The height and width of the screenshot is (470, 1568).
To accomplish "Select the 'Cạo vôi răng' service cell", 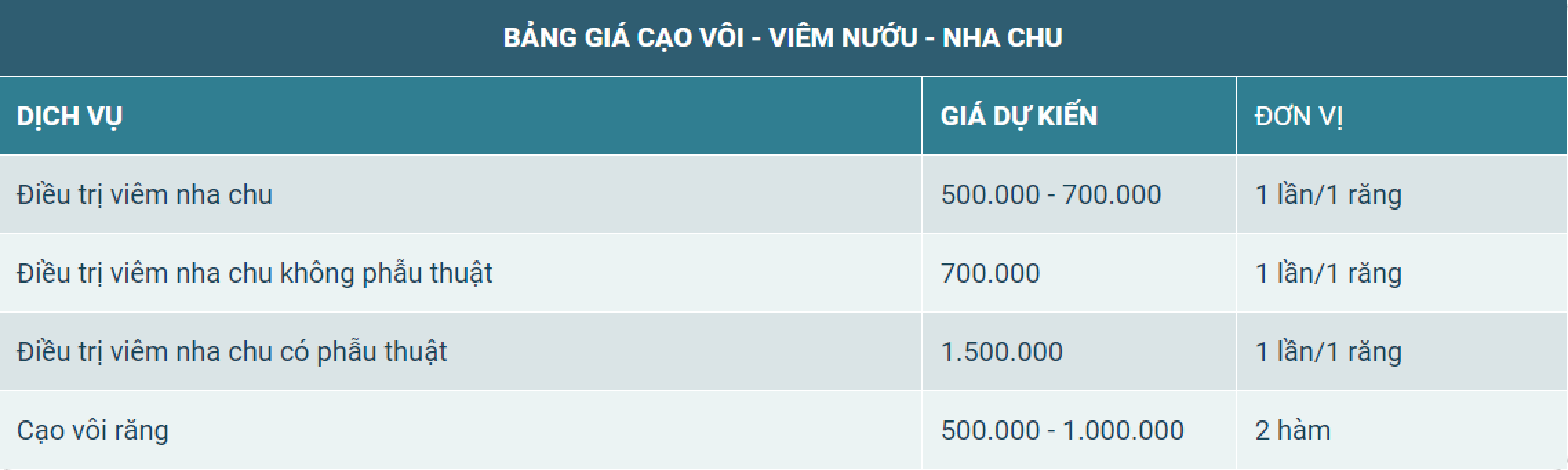I will tap(92, 430).
